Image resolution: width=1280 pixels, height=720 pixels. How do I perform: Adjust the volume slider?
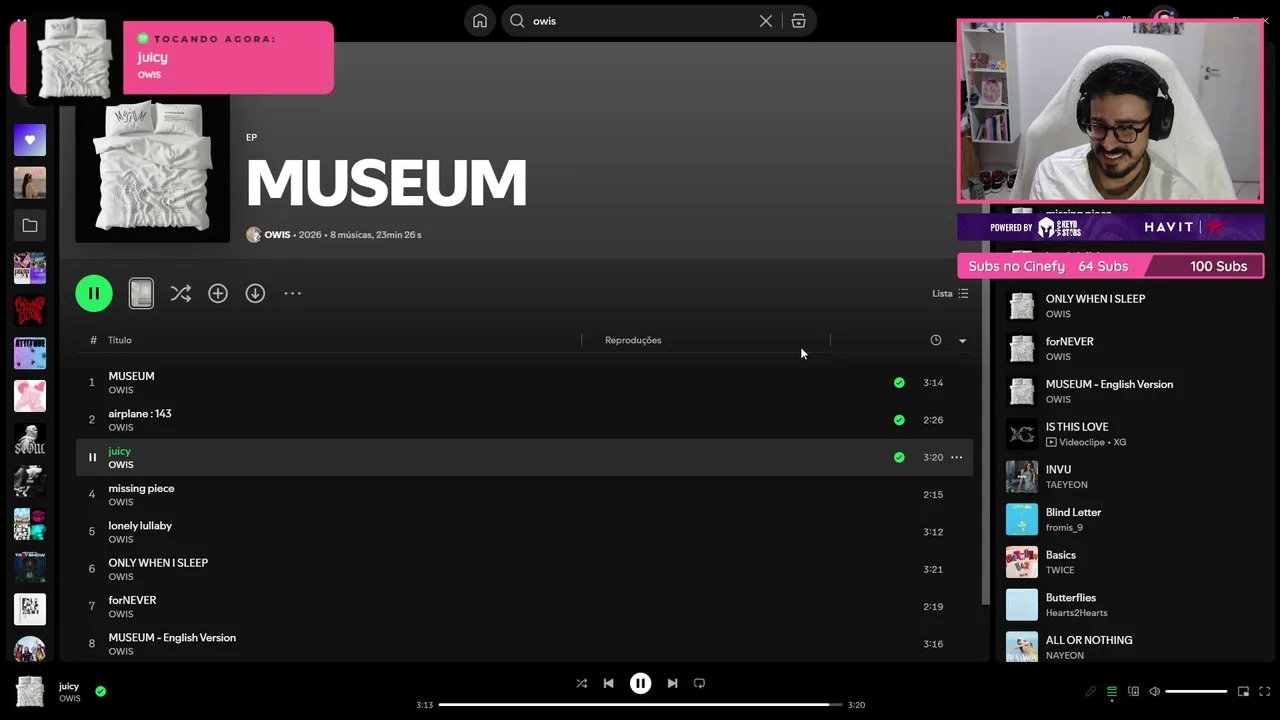pyautogui.click(x=1196, y=691)
